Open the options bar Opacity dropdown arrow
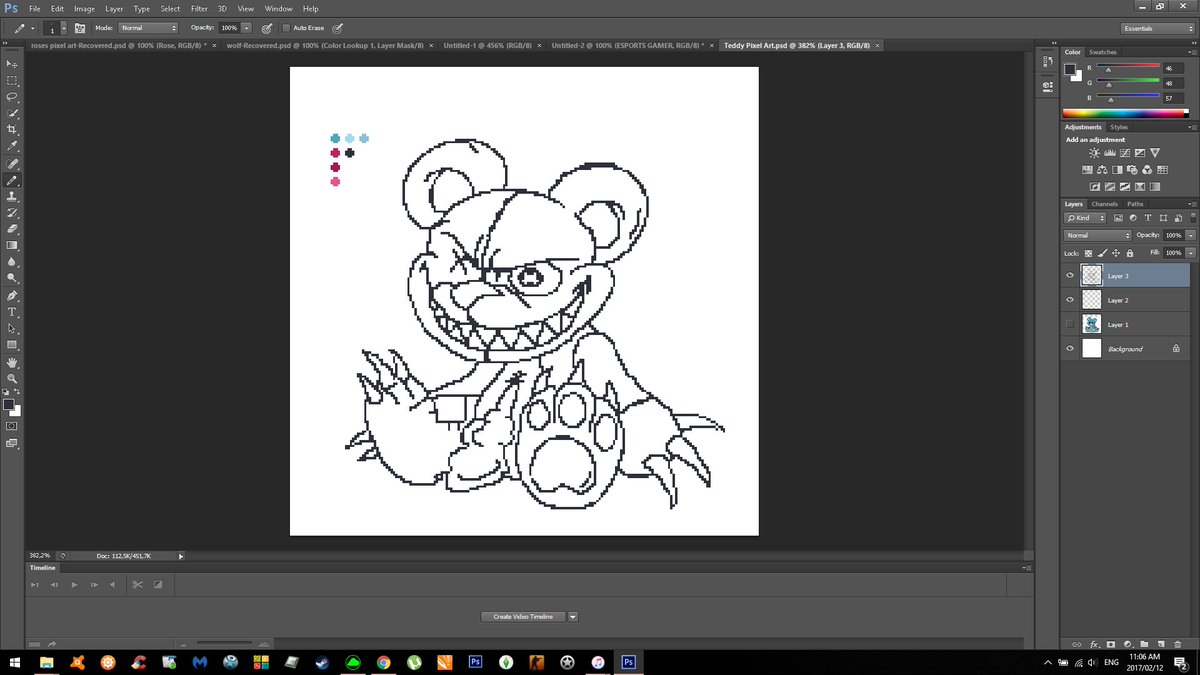Viewport: 1200px width, 675px height. (246, 28)
